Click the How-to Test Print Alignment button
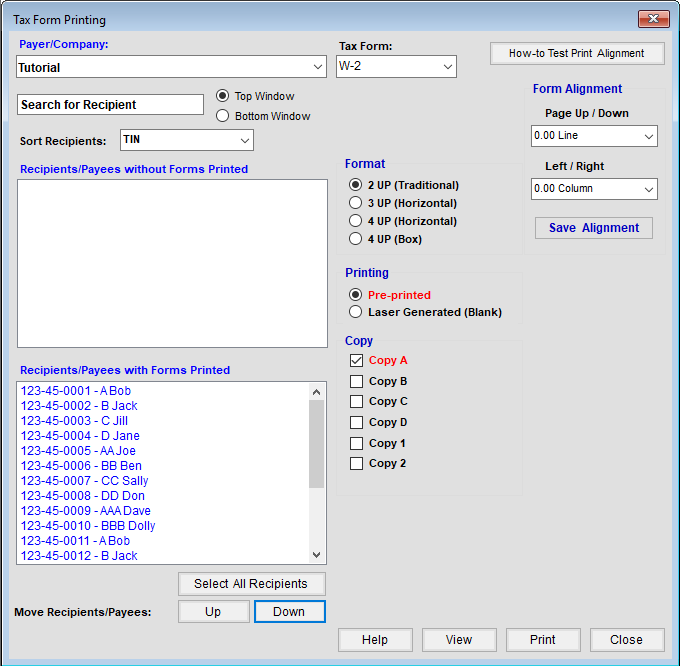 (577, 53)
